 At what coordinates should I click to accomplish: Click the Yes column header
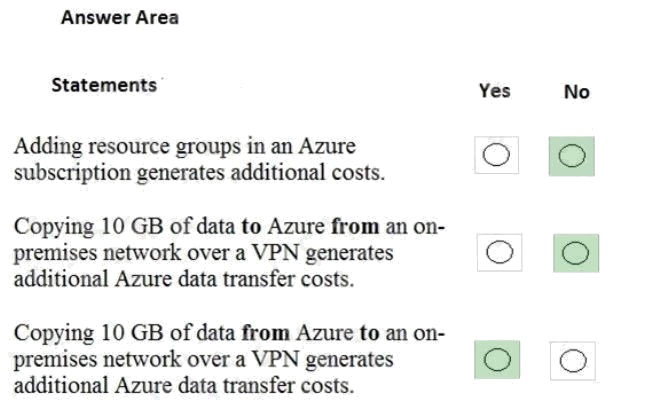(x=494, y=91)
